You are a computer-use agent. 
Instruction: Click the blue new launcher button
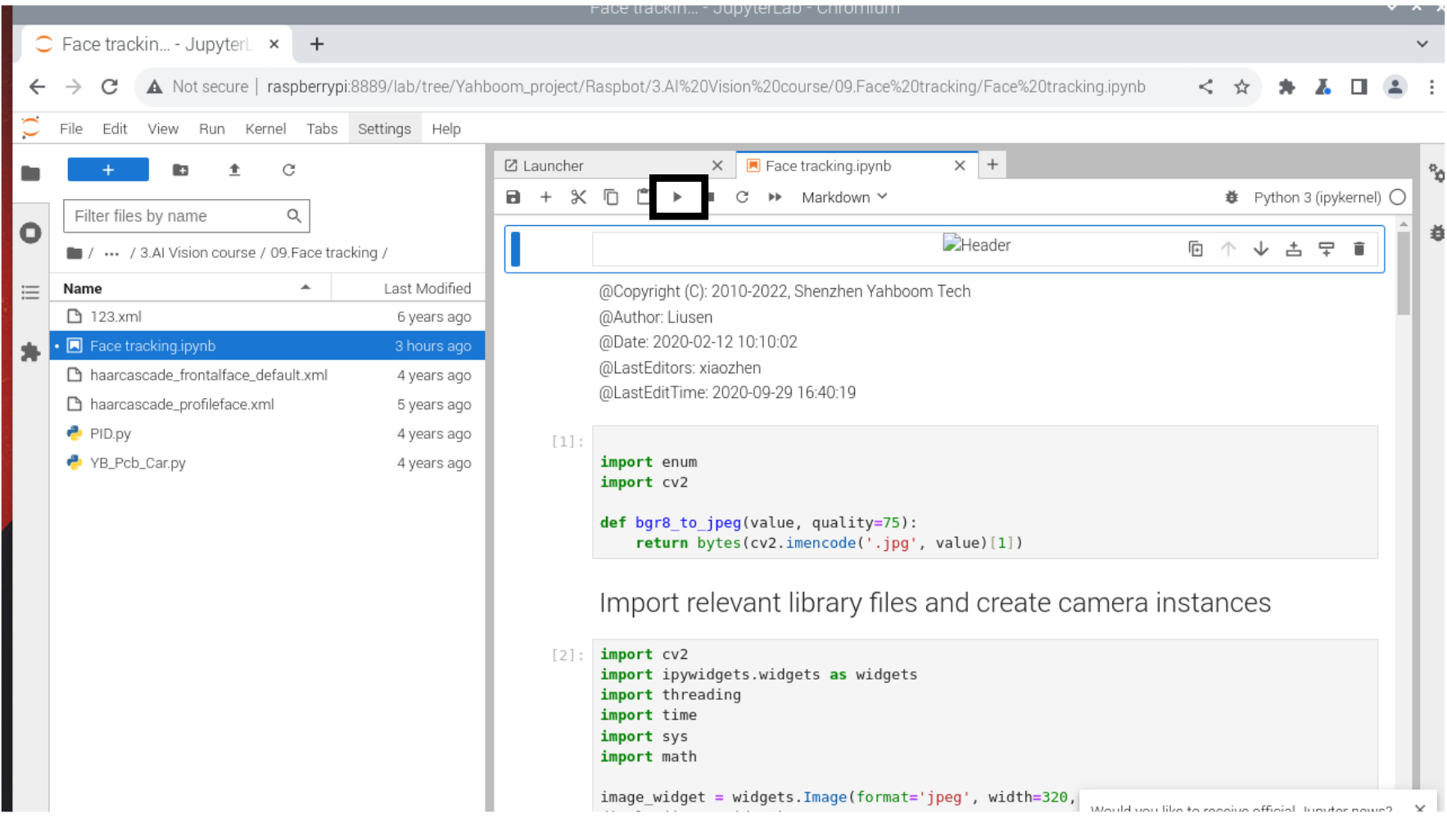coord(108,169)
